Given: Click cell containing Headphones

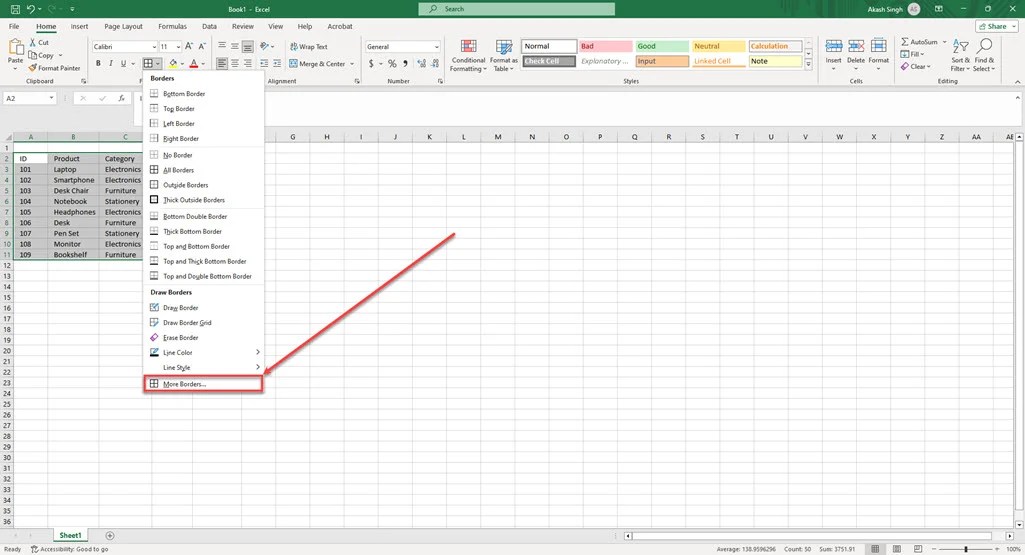Looking at the screenshot, I should coord(73,212).
